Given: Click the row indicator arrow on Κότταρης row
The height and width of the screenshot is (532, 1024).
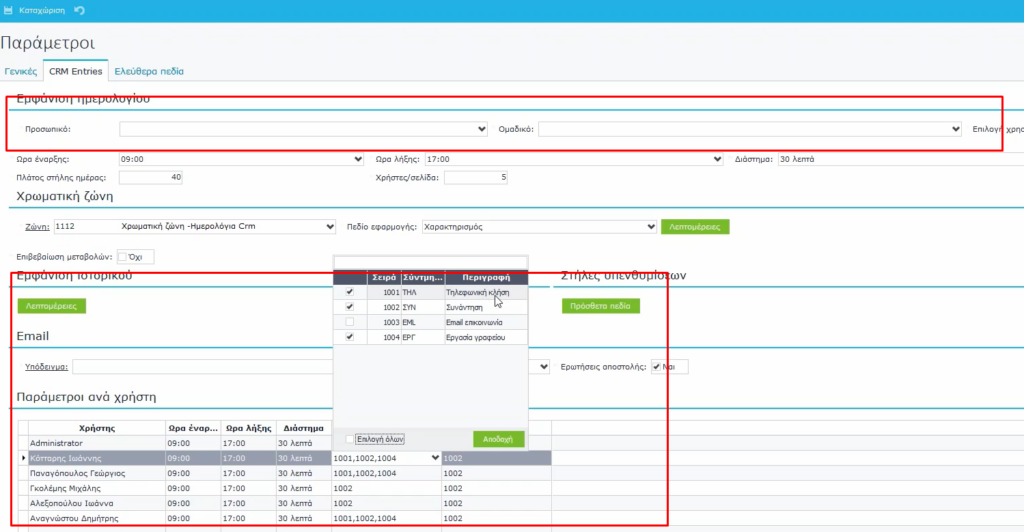Looking at the screenshot, I should [24, 458].
